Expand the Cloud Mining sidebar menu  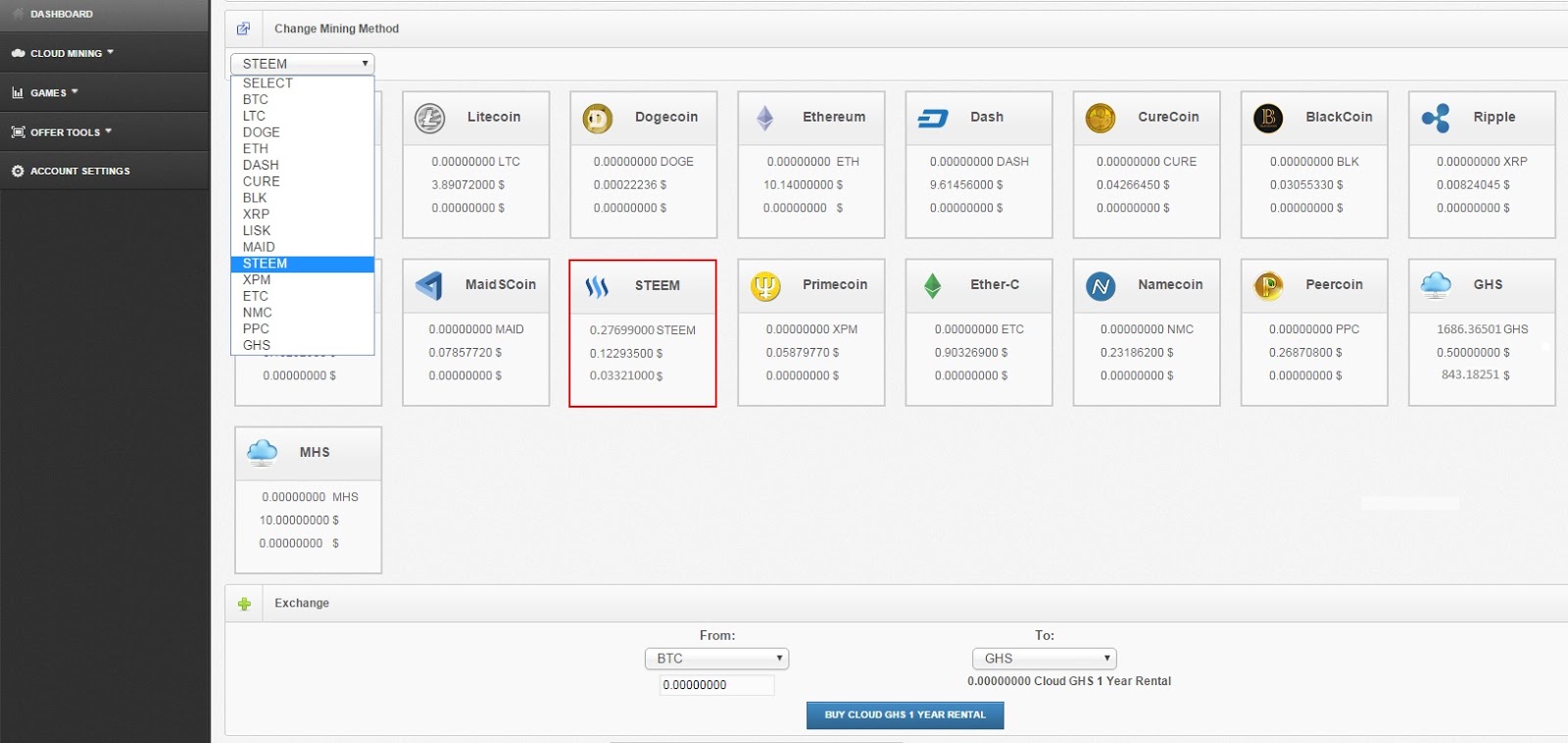pyautogui.click(x=104, y=53)
